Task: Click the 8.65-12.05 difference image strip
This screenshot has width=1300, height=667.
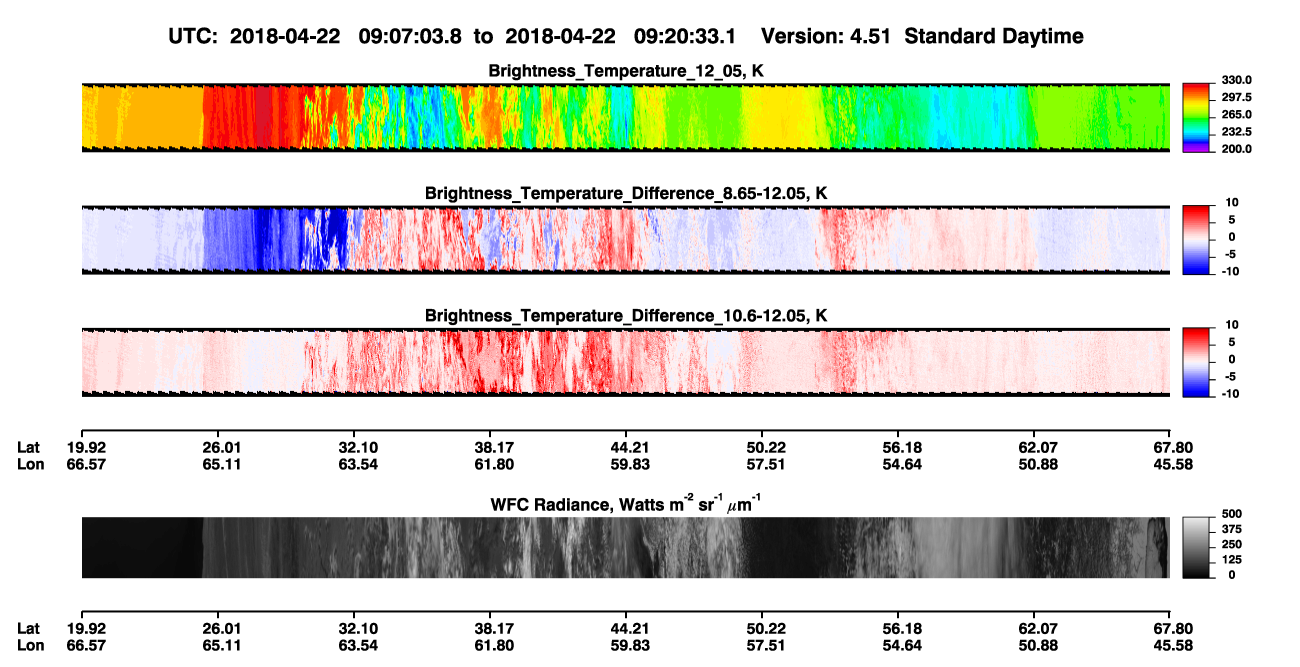Action: tap(625, 240)
